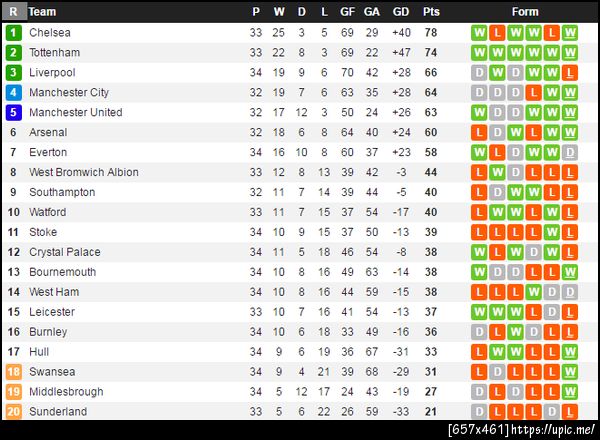Click the R rank column header

coord(13,12)
